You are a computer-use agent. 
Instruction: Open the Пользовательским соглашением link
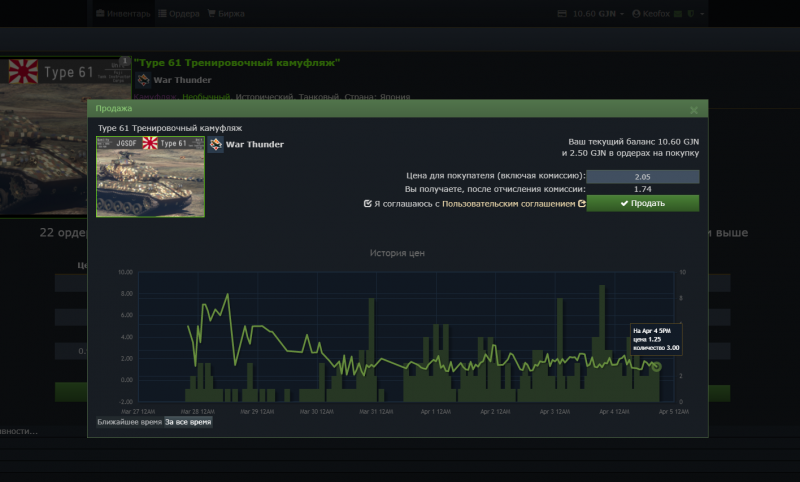(x=509, y=204)
